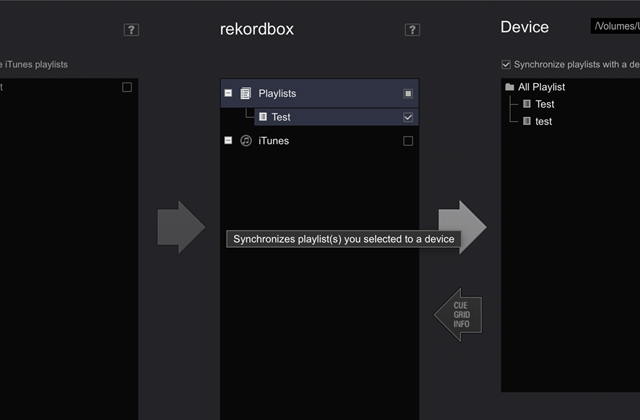
Task: Toggle the Playlists checkbox
Action: (408, 93)
